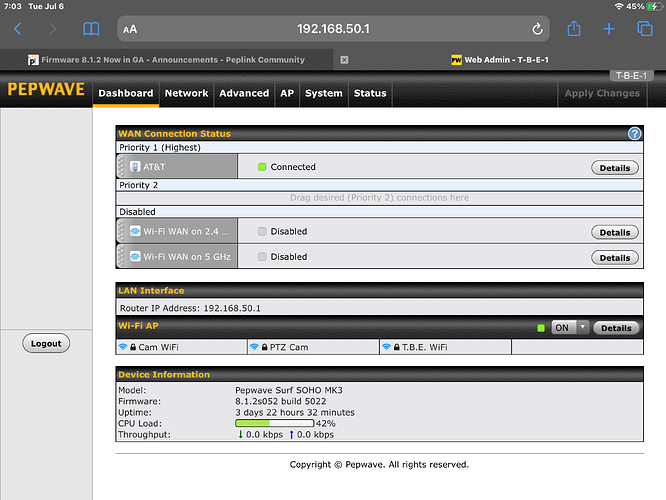Click the Logout button
This screenshot has height=500, width=666.
[46, 343]
